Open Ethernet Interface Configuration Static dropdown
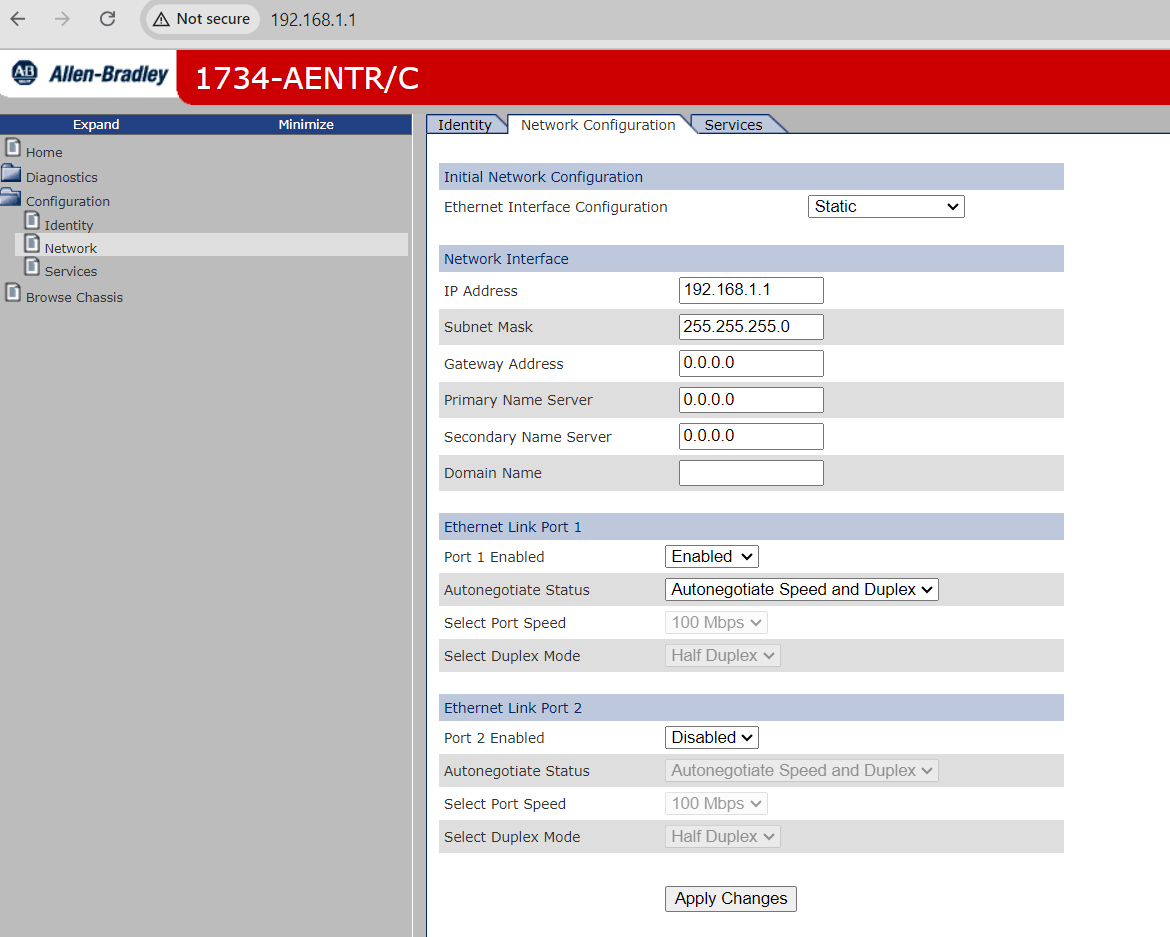 [x=886, y=207]
